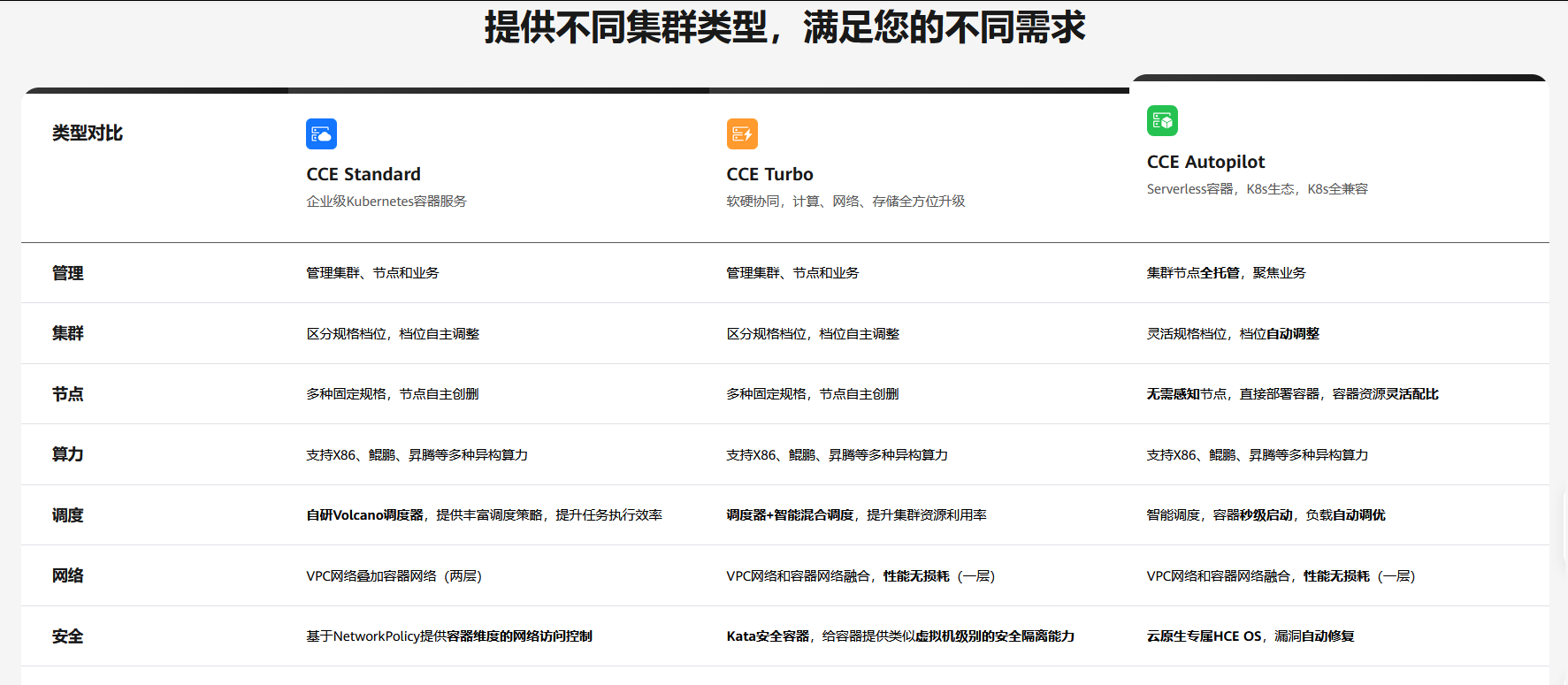The height and width of the screenshot is (685, 1568).
Task: Click VPC网络和容器网络融合 cell under CCE Turbo
Action: [860, 576]
